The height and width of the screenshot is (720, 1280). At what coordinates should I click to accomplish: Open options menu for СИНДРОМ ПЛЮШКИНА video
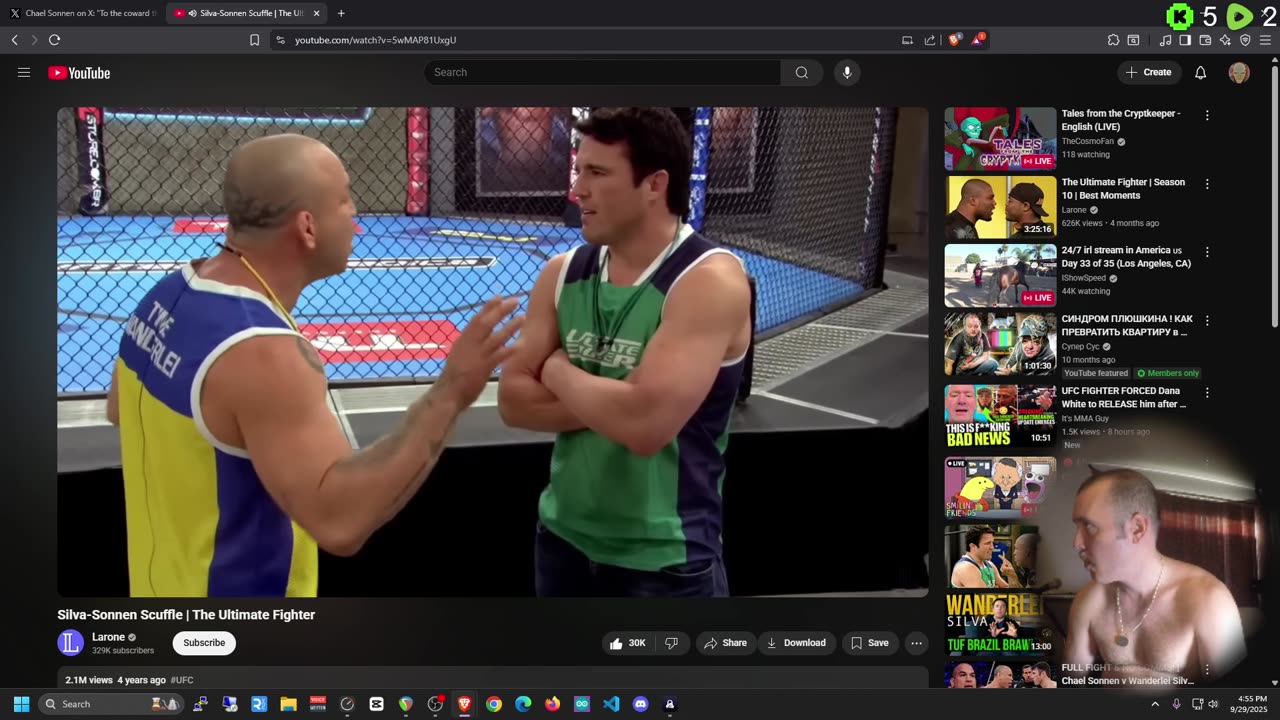[x=1207, y=321]
